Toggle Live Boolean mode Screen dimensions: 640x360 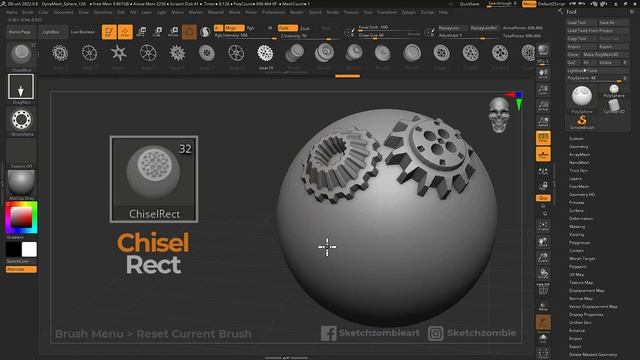82,32
